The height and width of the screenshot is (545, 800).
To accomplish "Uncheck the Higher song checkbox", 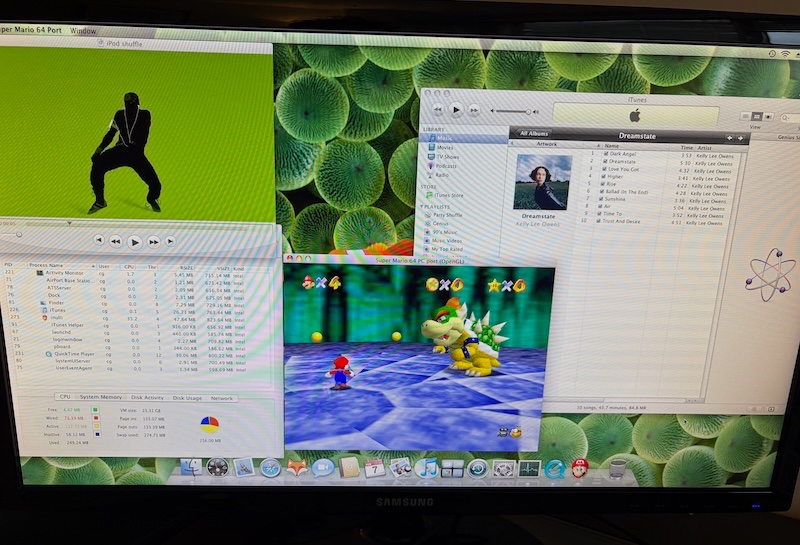I will [603, 177].
